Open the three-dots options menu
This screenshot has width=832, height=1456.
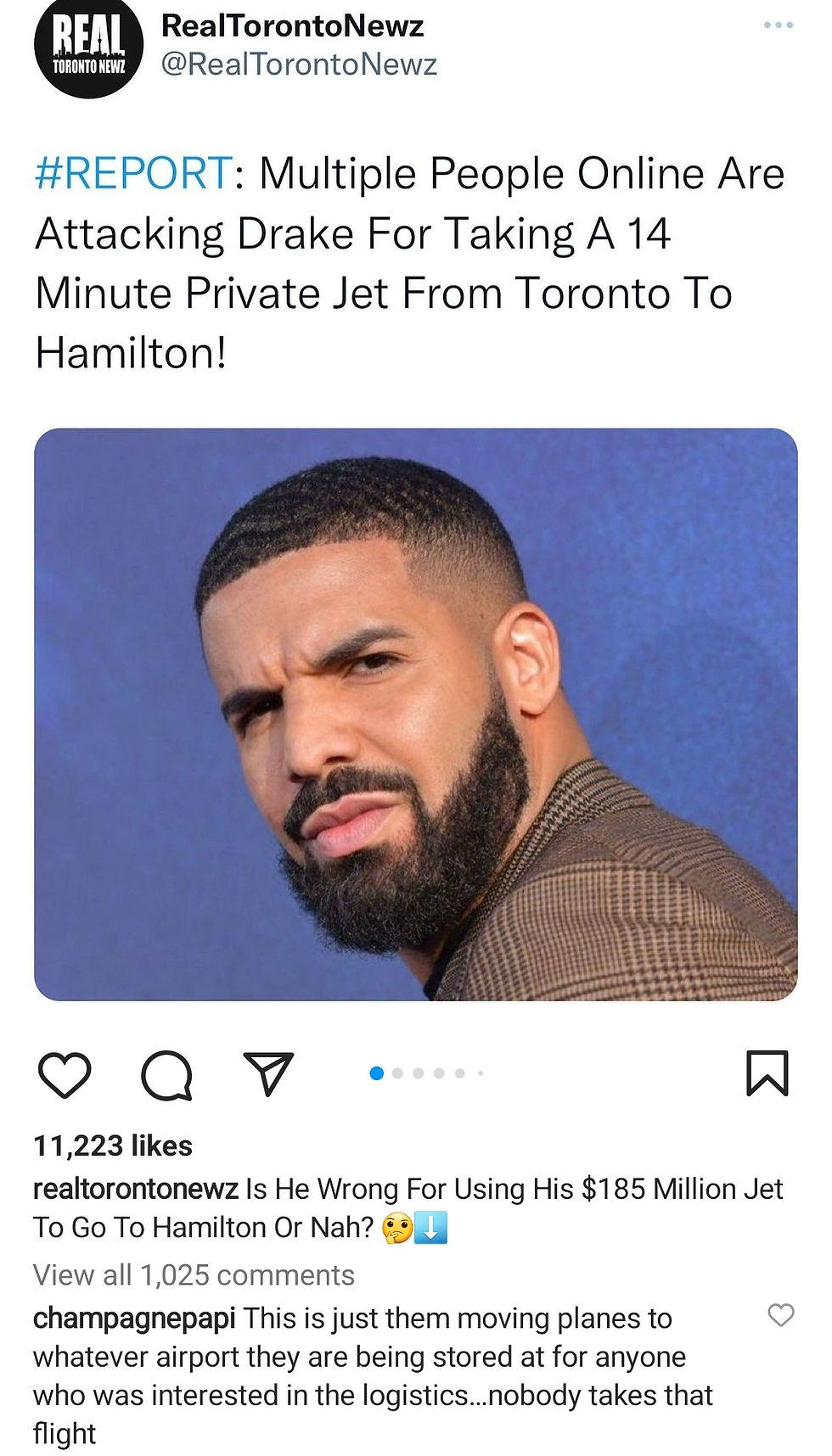coord(779,25)
